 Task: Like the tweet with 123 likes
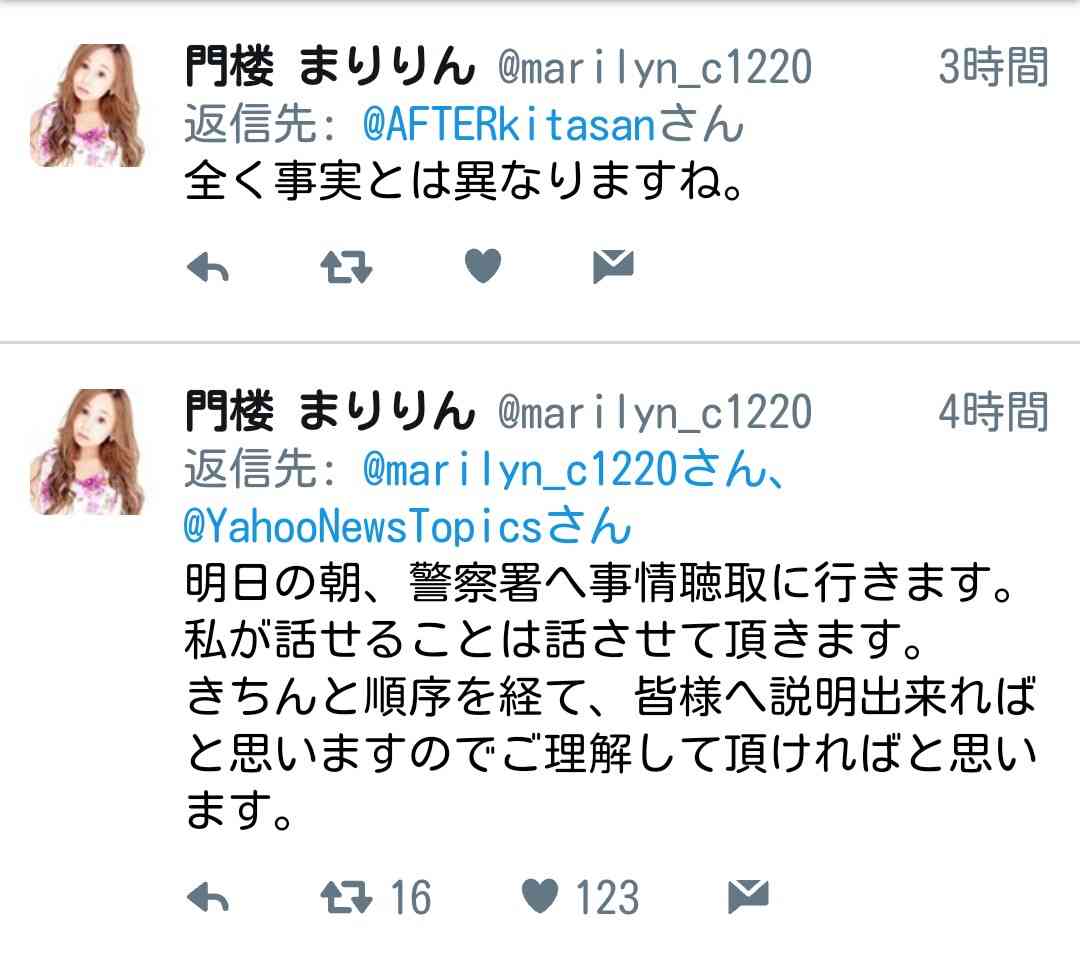540,896
